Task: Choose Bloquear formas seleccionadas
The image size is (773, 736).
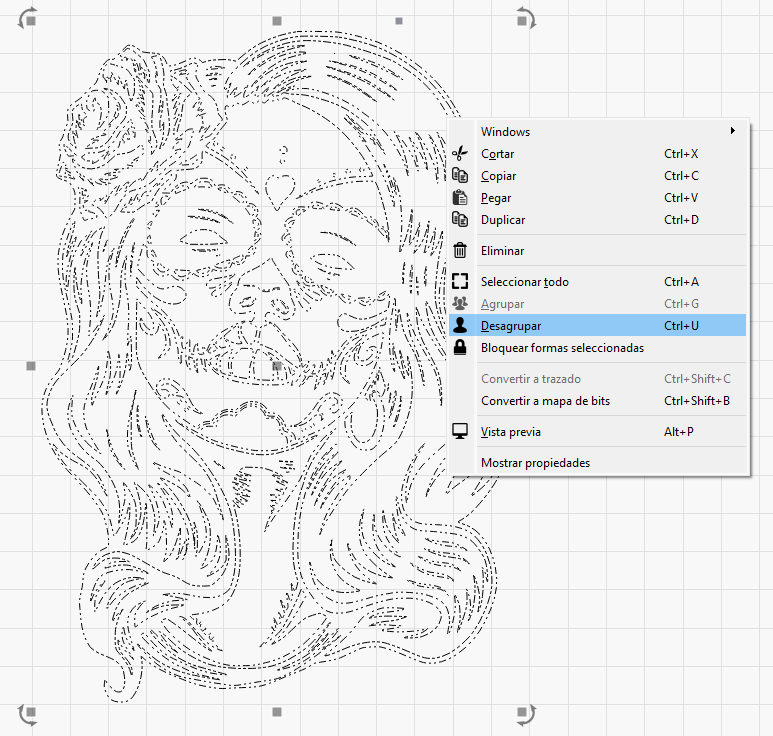Action: coord(562,348)
